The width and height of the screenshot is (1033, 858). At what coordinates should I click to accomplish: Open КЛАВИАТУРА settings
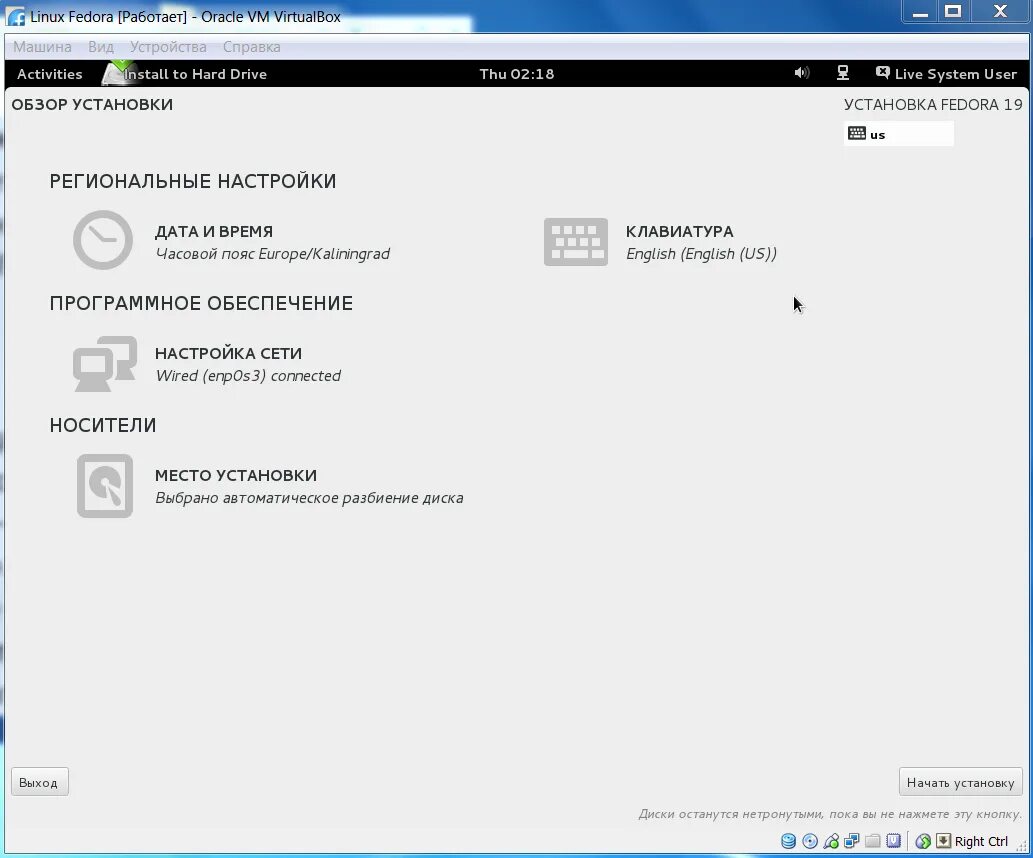tap(679, 232)
